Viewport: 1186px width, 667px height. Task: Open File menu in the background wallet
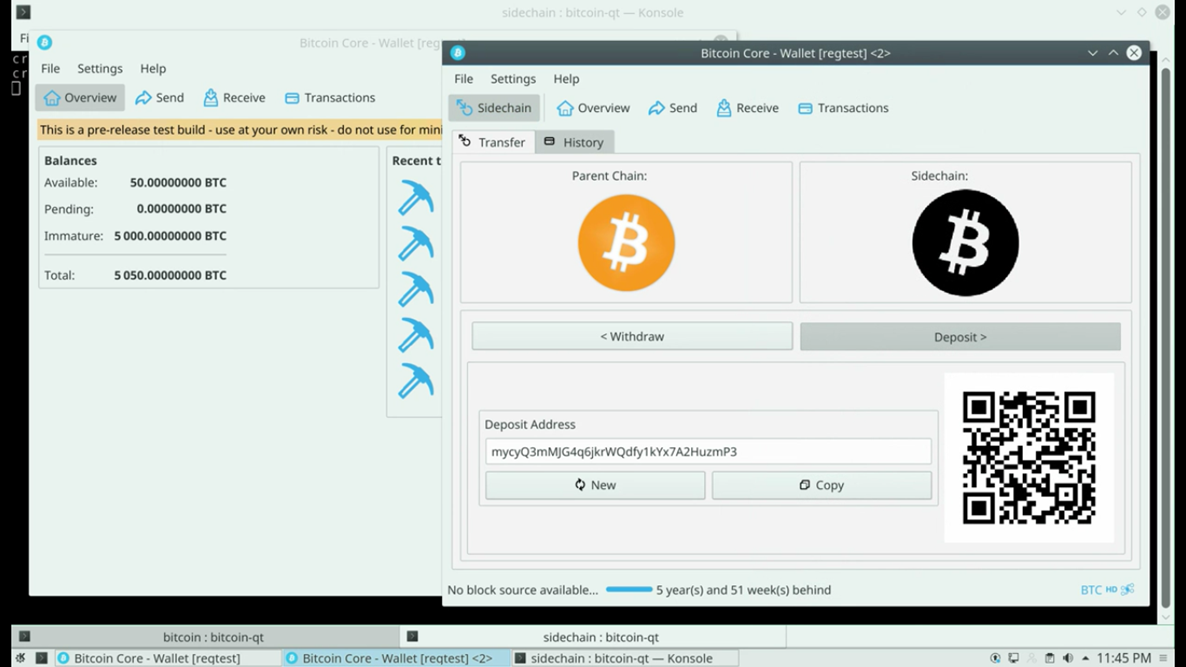click(51, 68)
